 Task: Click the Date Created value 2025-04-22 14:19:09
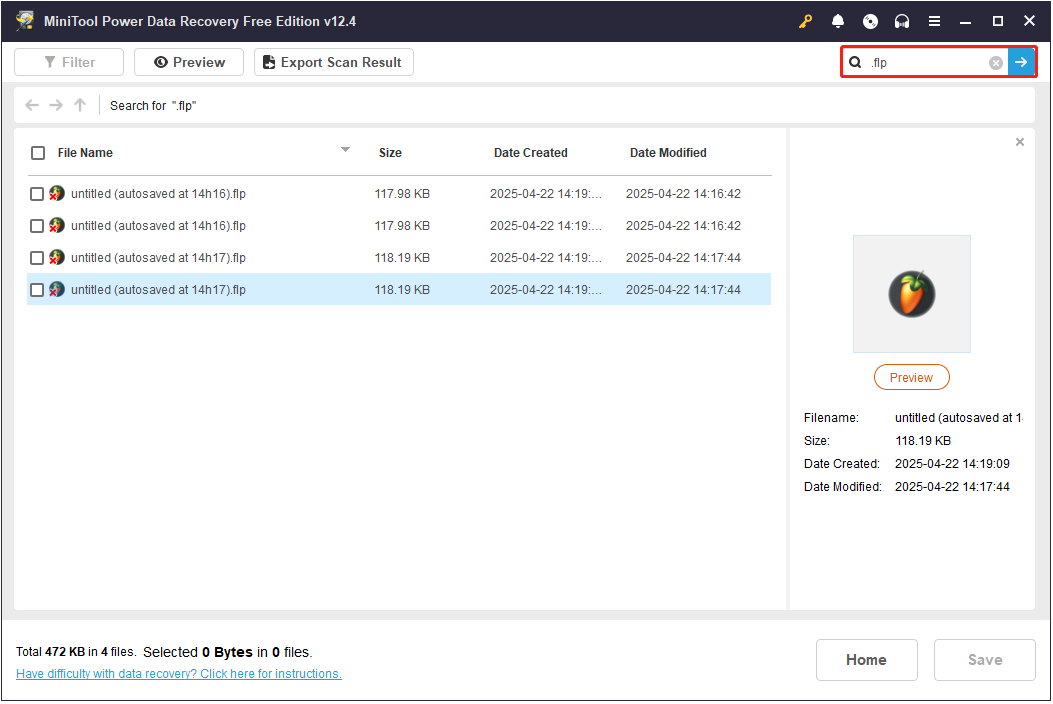point(952,464)
